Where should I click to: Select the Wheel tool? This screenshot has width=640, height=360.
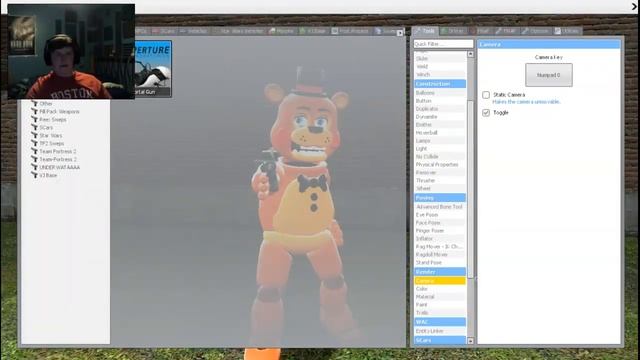[440, 189]
